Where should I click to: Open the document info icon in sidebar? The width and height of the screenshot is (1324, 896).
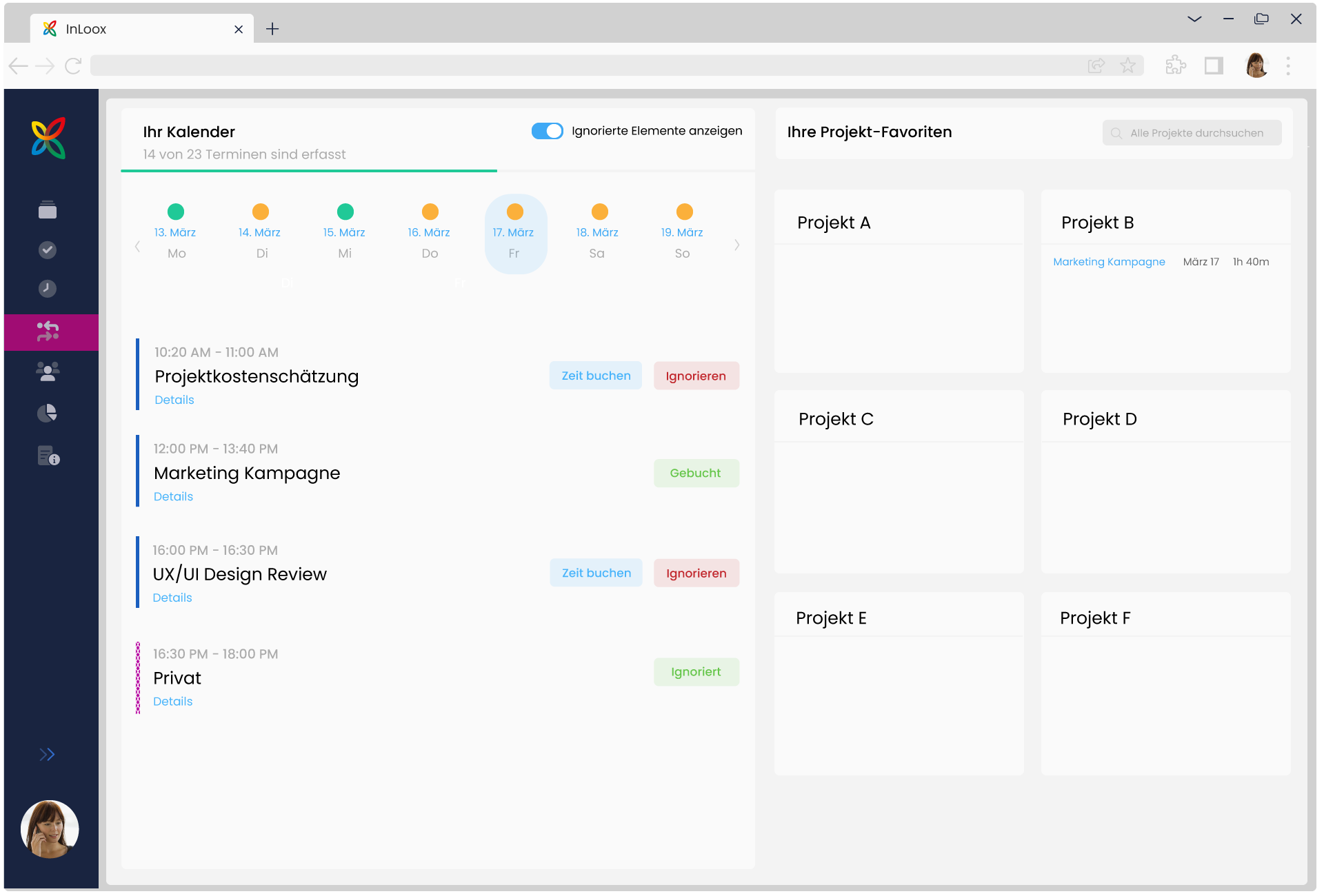coord(48,456)
